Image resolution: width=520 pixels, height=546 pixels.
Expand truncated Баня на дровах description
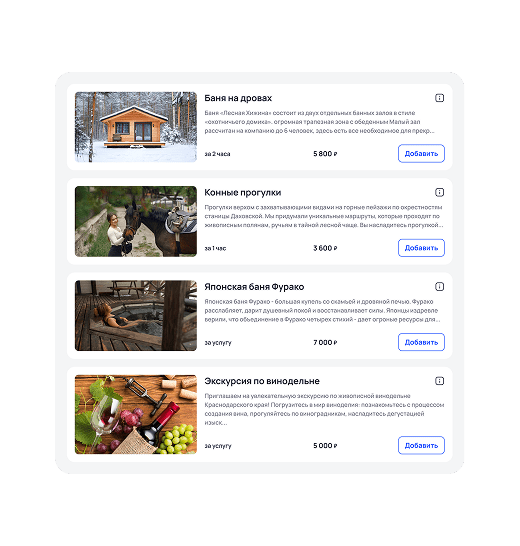[319, 122]
